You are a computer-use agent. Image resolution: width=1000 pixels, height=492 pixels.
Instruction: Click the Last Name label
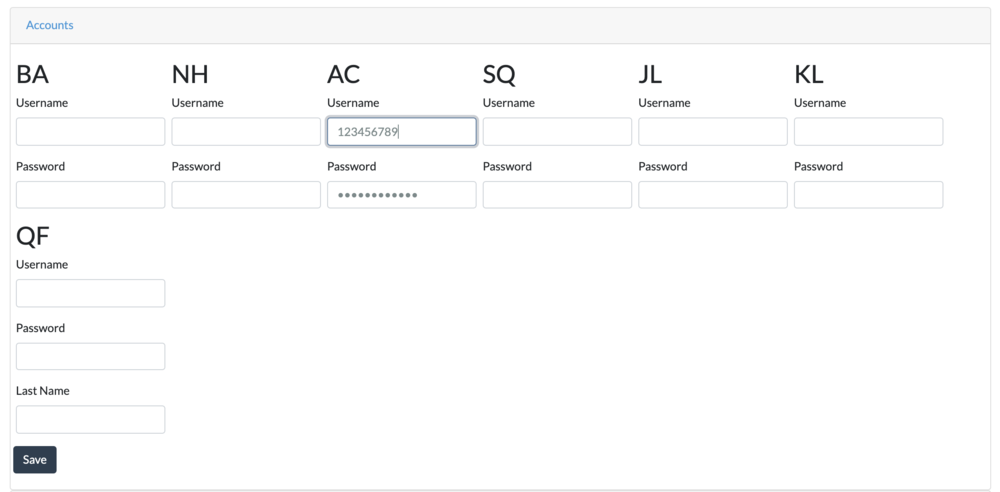pyautogui.click(x=43, y=391)
